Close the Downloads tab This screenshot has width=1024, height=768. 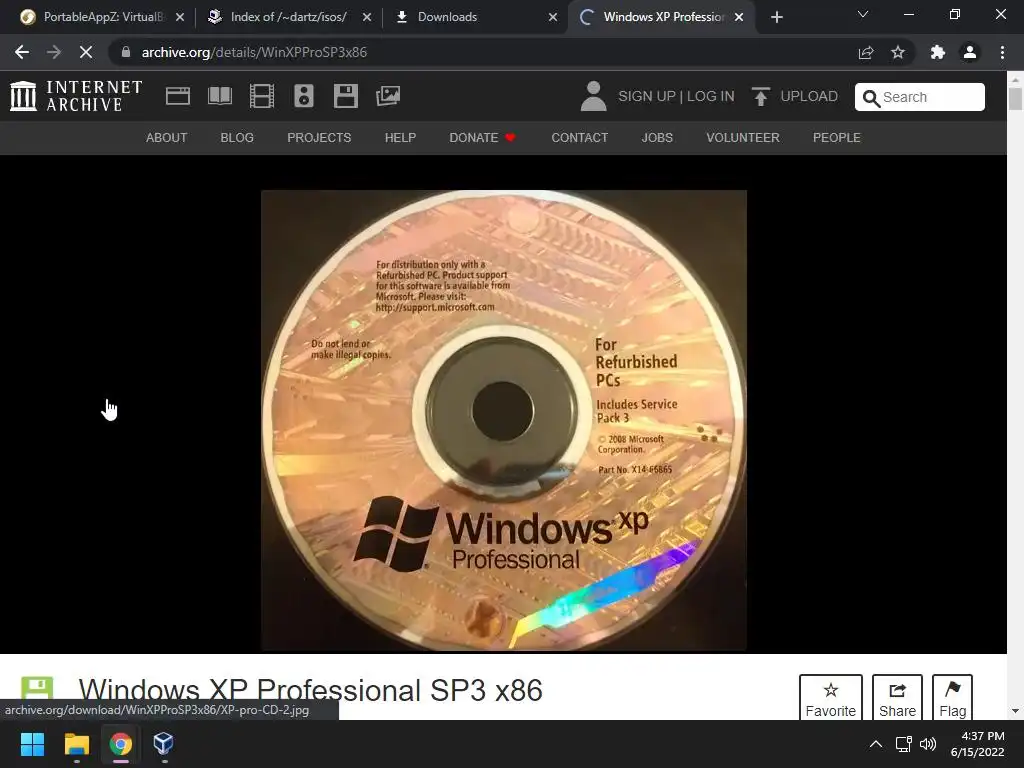[553, 17]
